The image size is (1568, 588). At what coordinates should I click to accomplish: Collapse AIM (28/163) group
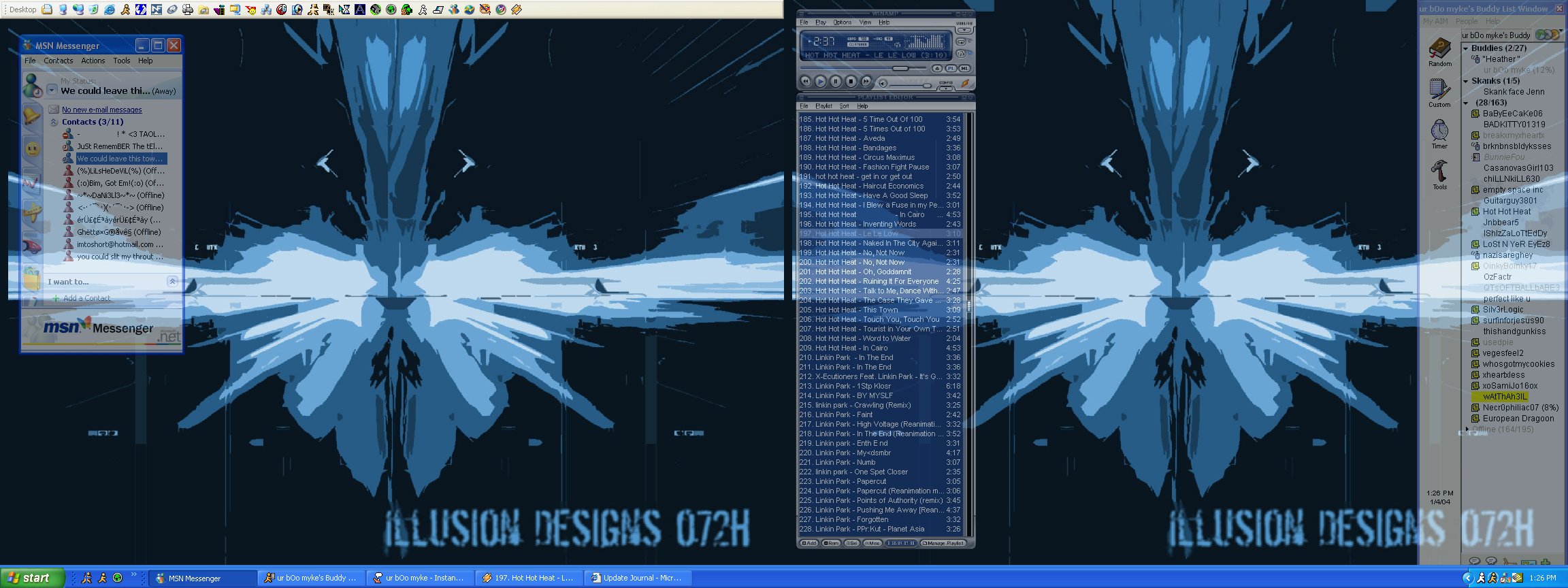(x=1465, y=103)
